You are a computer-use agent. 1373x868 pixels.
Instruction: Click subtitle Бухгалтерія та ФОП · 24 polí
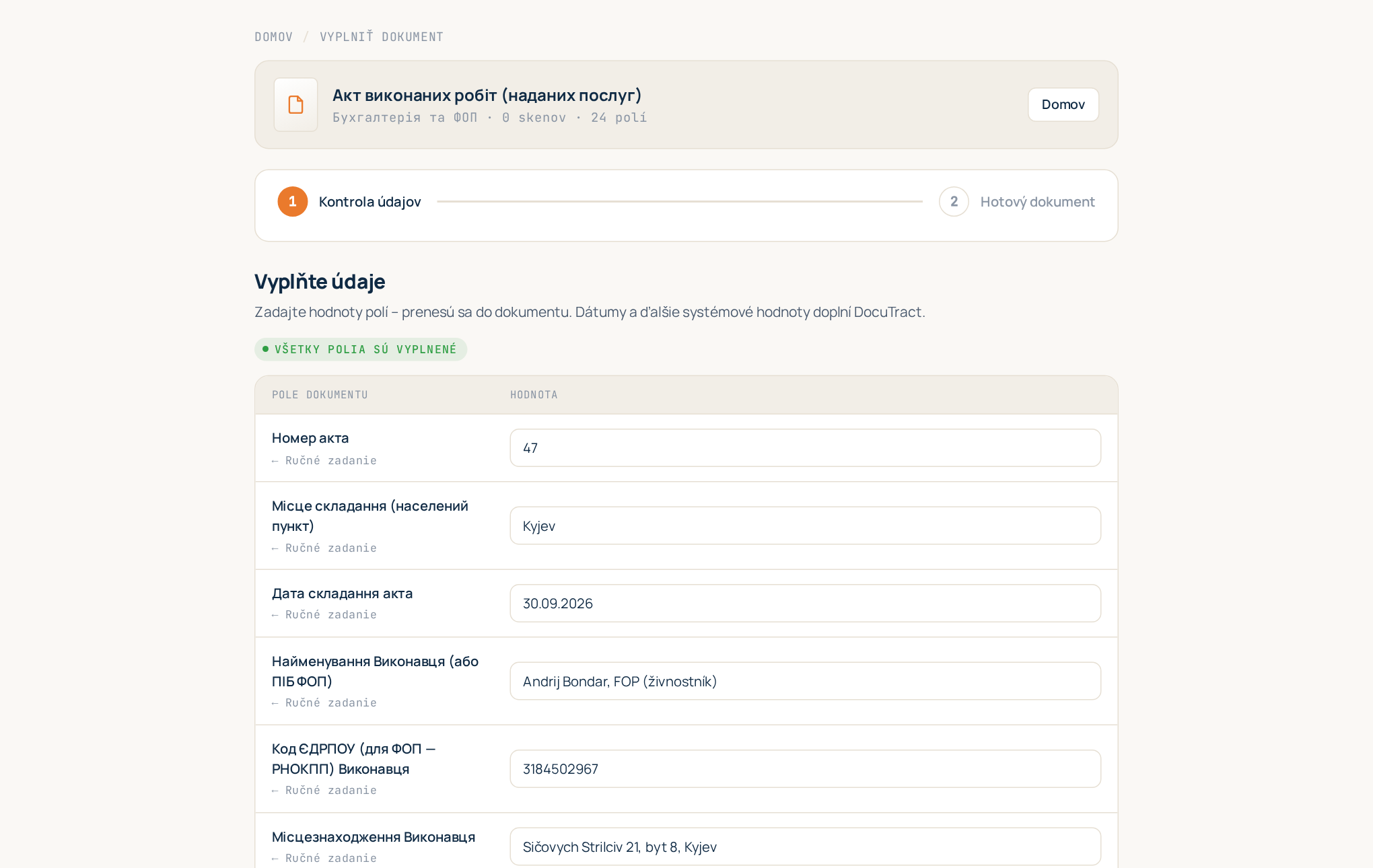click(x=489, y=118)
